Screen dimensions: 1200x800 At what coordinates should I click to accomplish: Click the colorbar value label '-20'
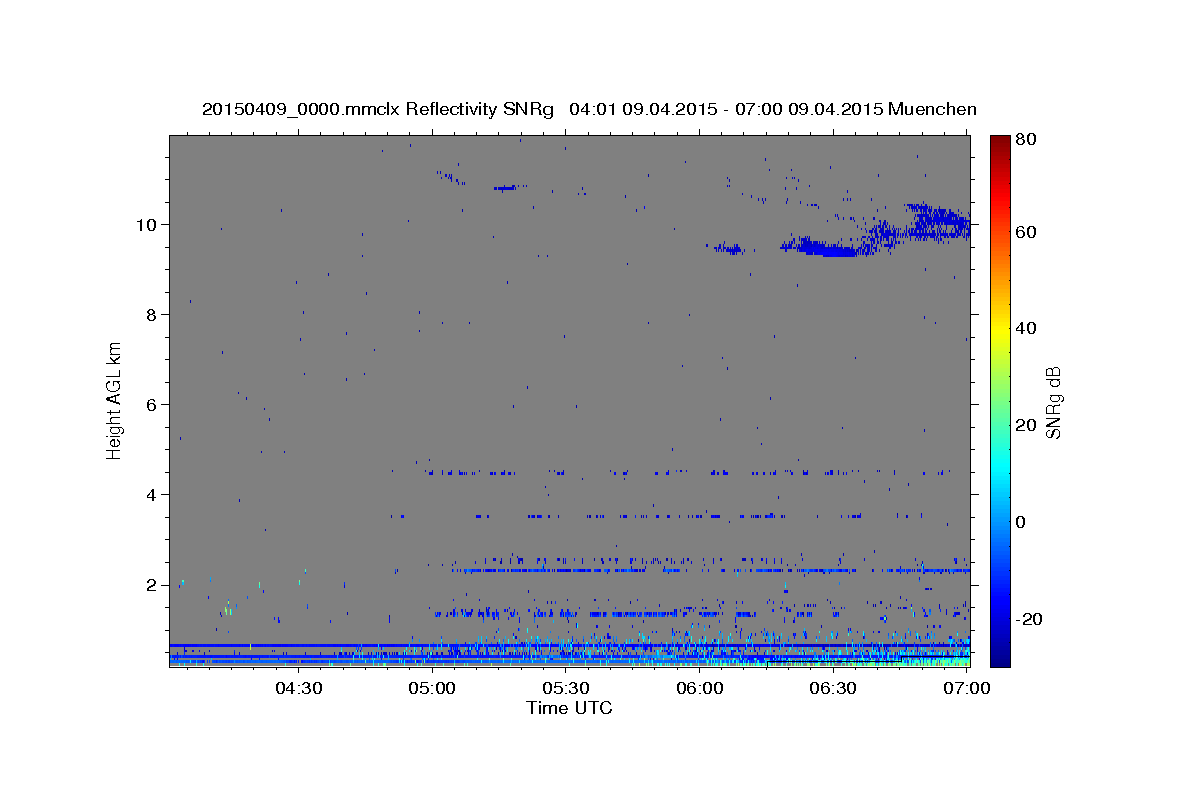tap(1027, 619)
